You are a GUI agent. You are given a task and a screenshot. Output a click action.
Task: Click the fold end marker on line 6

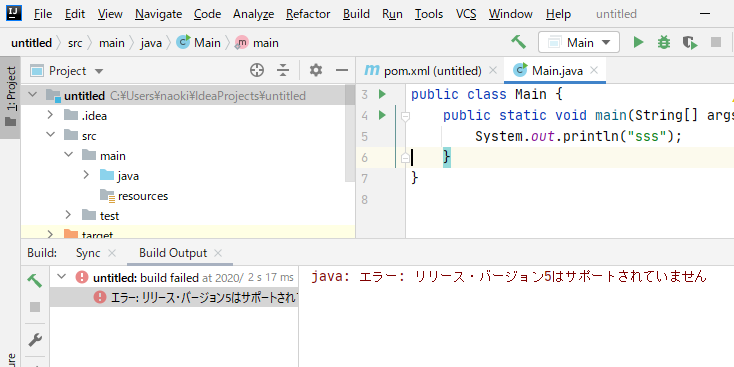[405, 158]
